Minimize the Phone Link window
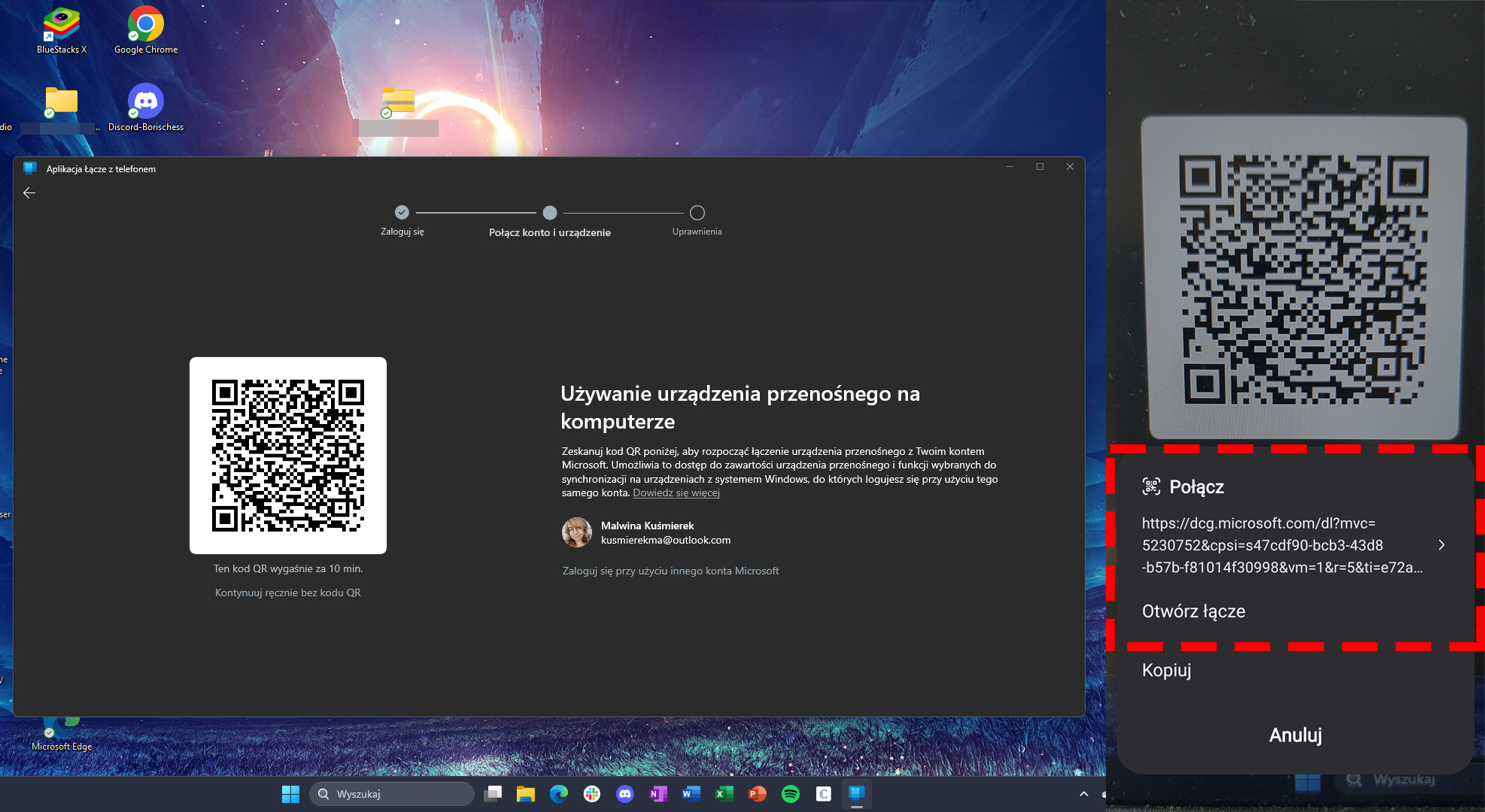Image resolution: width=1485 pixels, height=812 pixels. coord(1010,167)
